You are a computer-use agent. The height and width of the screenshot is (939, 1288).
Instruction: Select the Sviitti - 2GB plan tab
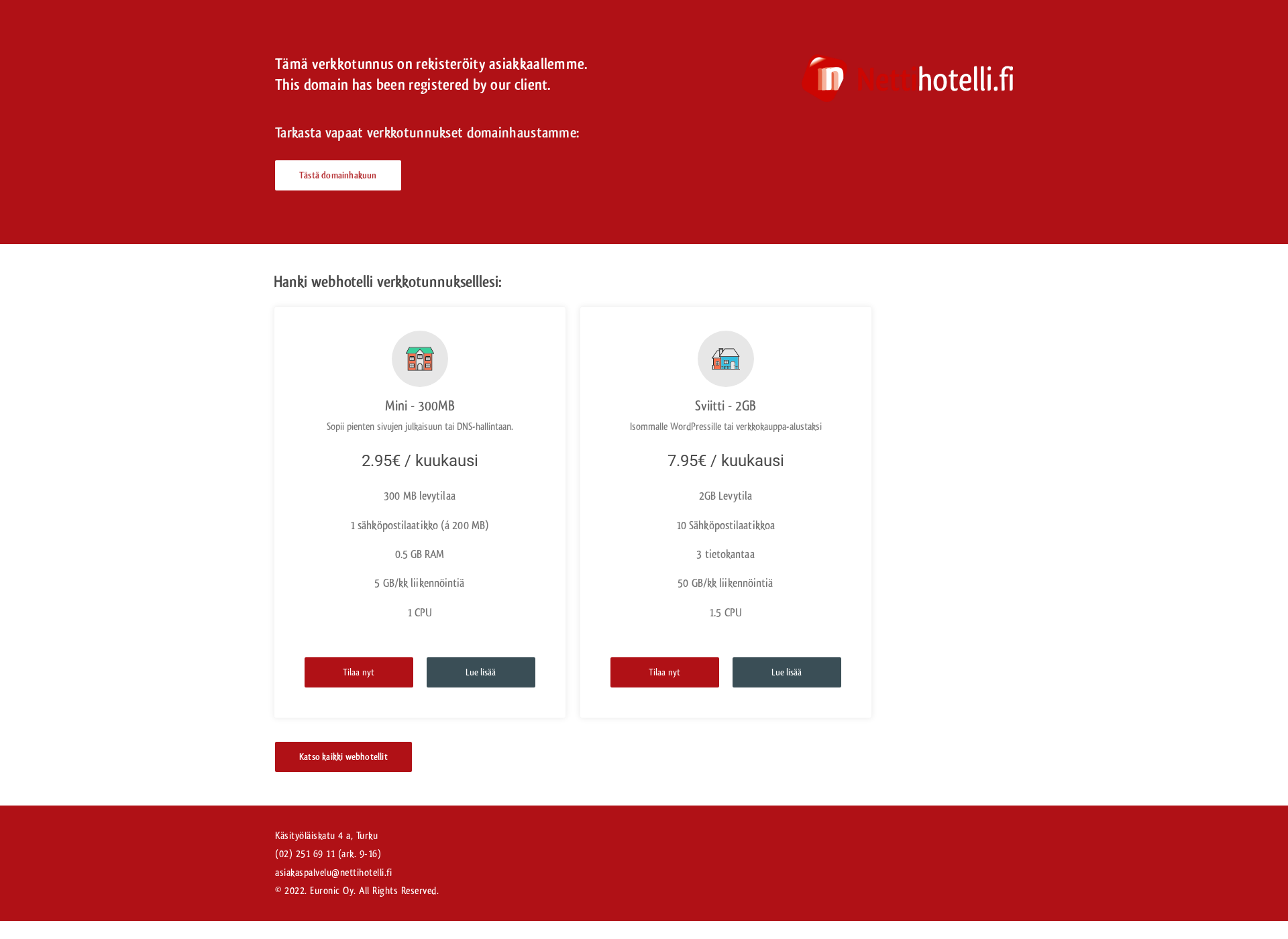[725, 405]
